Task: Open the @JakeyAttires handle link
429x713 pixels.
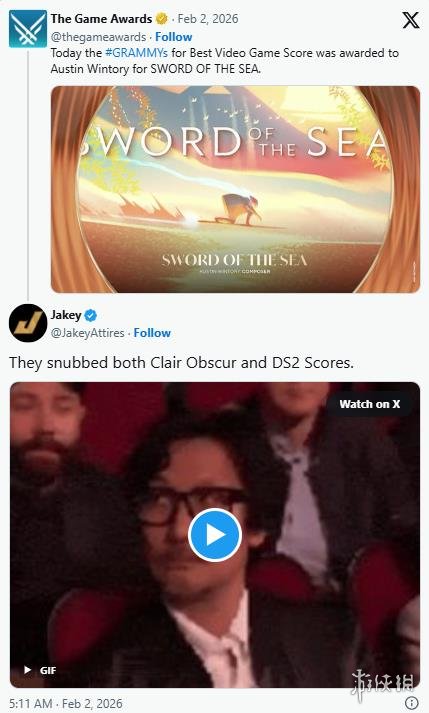Action: (x=87, y=333)
